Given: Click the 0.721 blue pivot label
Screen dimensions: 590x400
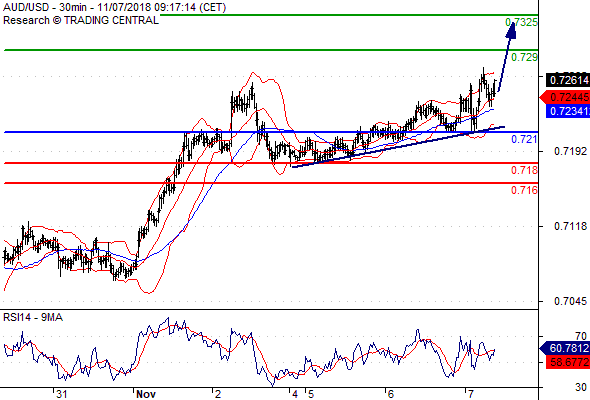Looking at the screenshot, I should (524, 140).
